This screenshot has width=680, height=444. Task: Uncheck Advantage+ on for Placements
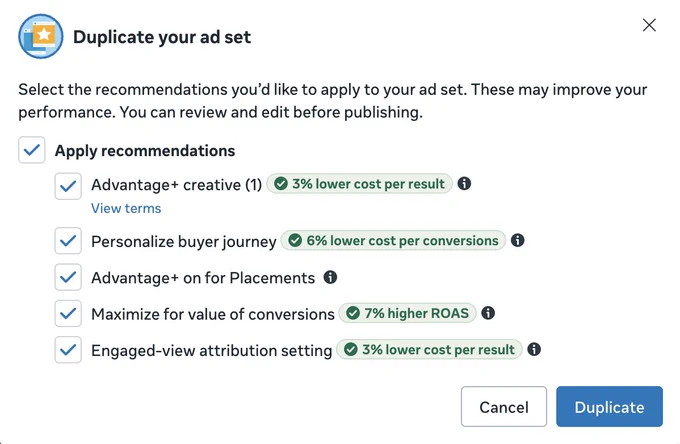(68, 277)
